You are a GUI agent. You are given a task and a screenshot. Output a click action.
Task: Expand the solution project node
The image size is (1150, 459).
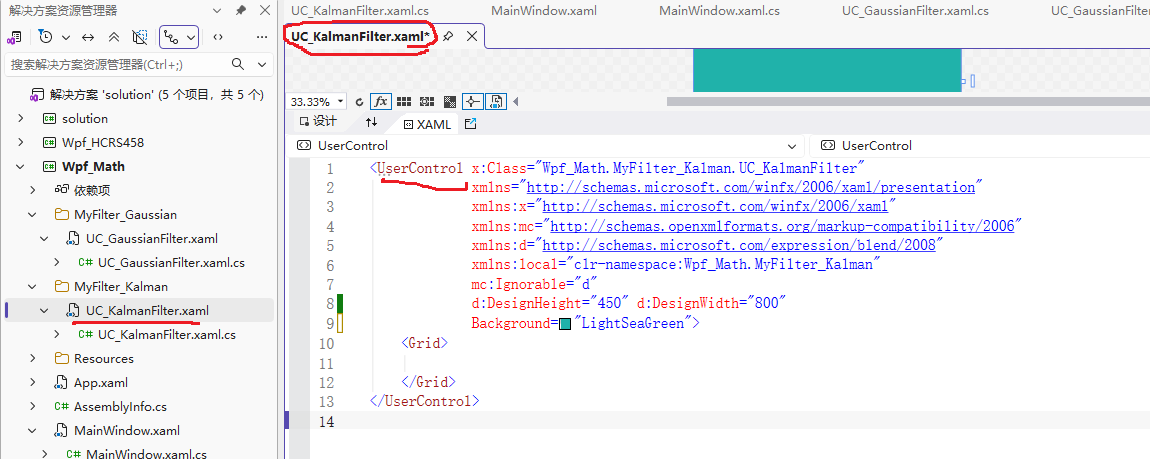21,119
